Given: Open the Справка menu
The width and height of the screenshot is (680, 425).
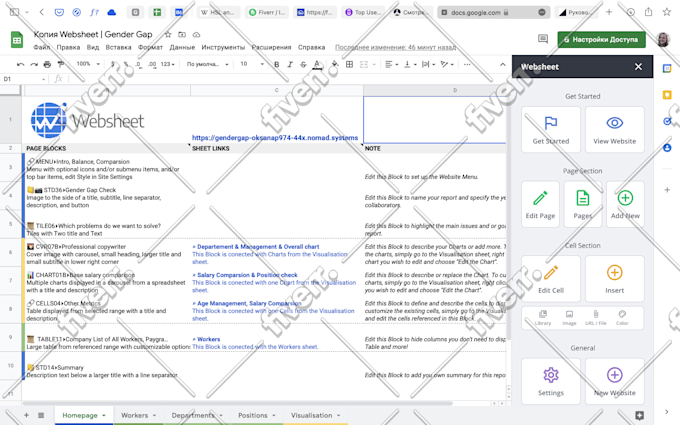Looking at the screenshot, I should (x=311, y=47).
